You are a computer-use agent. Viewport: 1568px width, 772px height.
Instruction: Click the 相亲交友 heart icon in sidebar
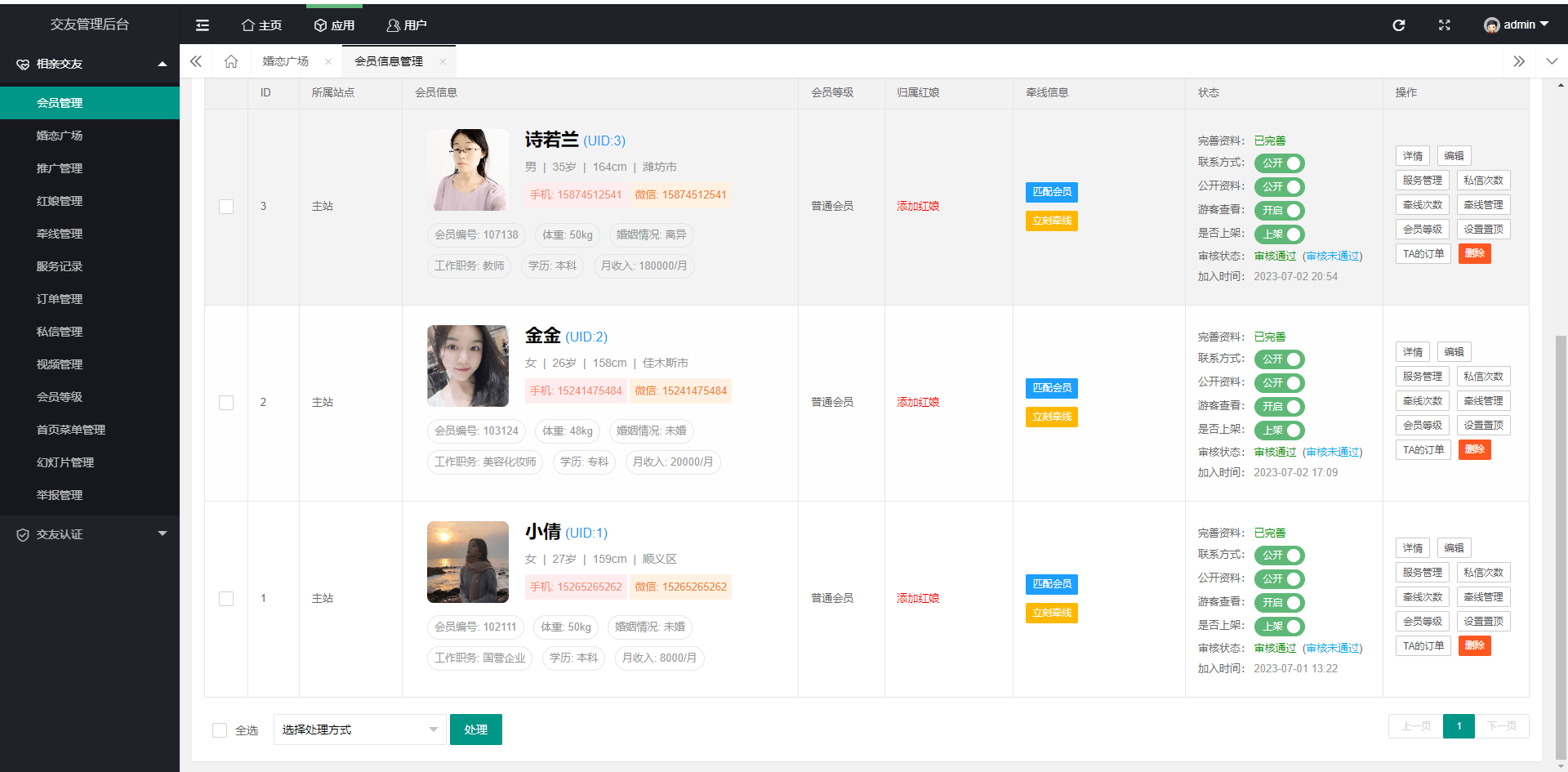[x=23, y=64]
